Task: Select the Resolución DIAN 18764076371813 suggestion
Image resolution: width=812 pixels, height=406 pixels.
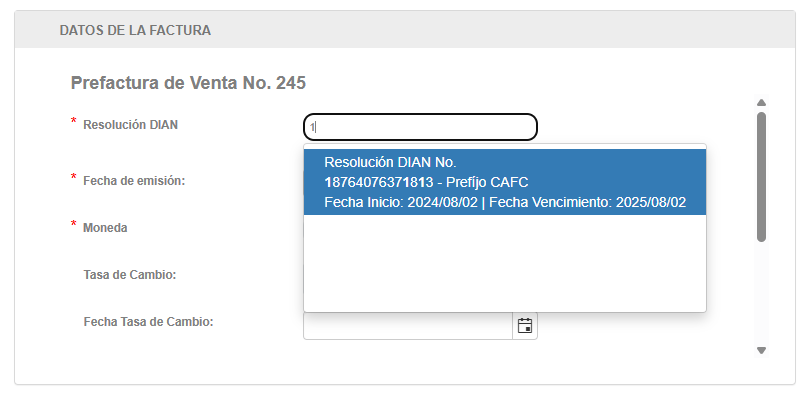Action: [x=505, y=181]
